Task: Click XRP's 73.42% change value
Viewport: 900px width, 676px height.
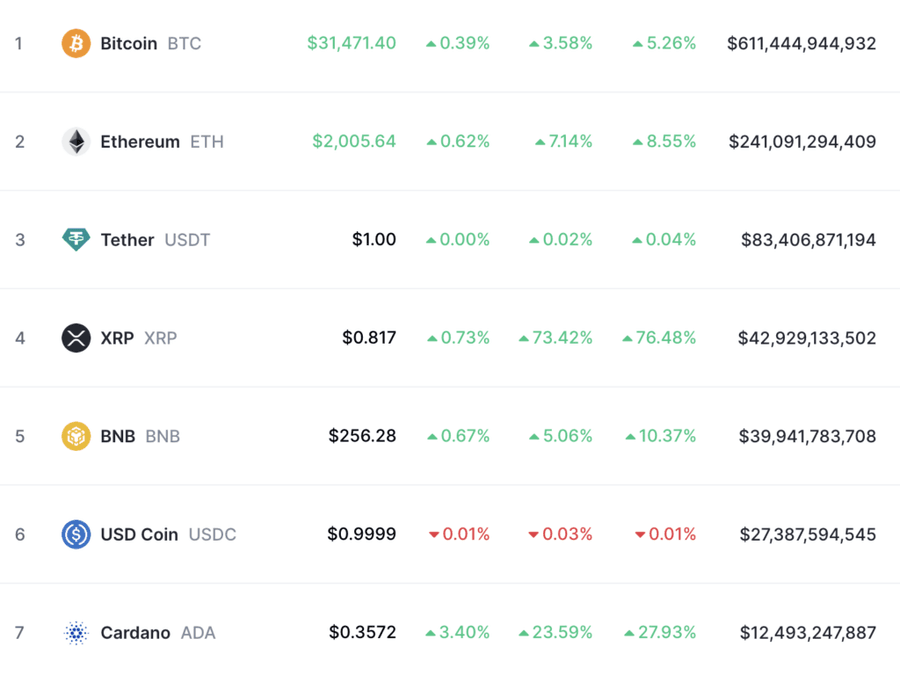Action: click(562, 338)
